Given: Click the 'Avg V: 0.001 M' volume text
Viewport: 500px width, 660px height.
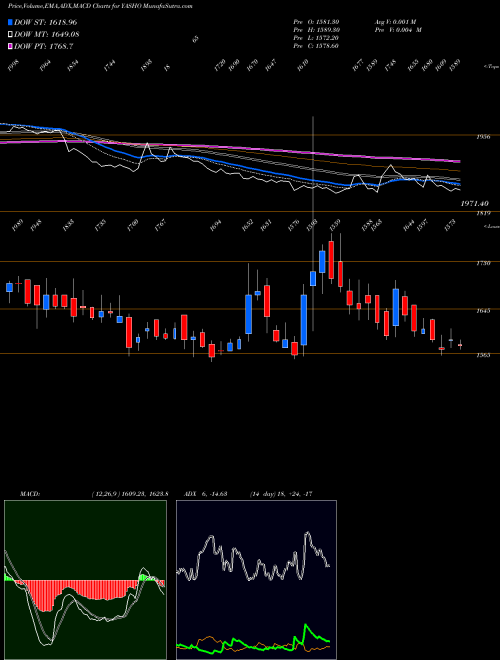Looking at the screenshot, I should click(x=395, y=22).
